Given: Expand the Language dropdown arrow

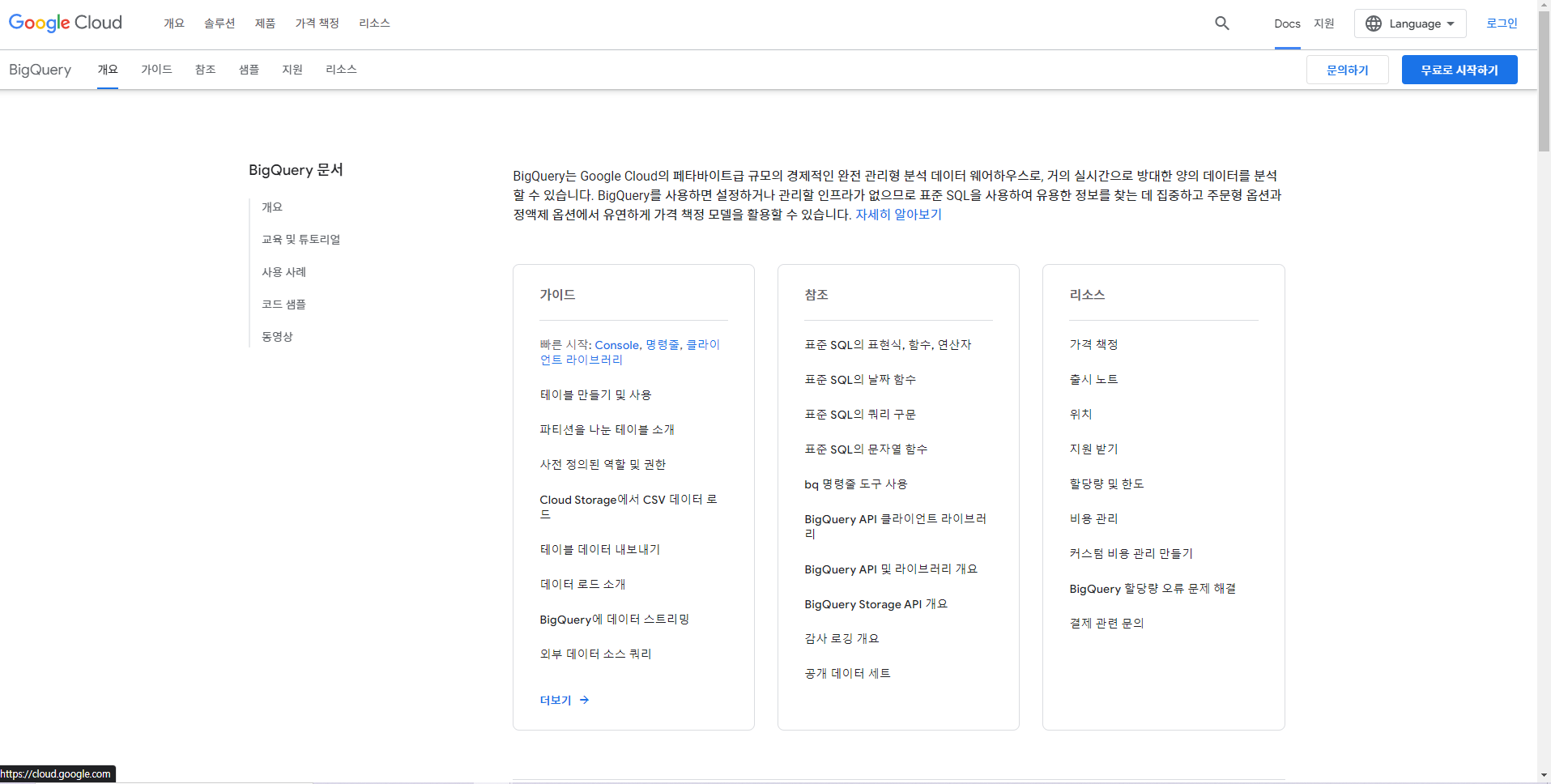Looking at the screenshot, I should [x=1451, y=23].
